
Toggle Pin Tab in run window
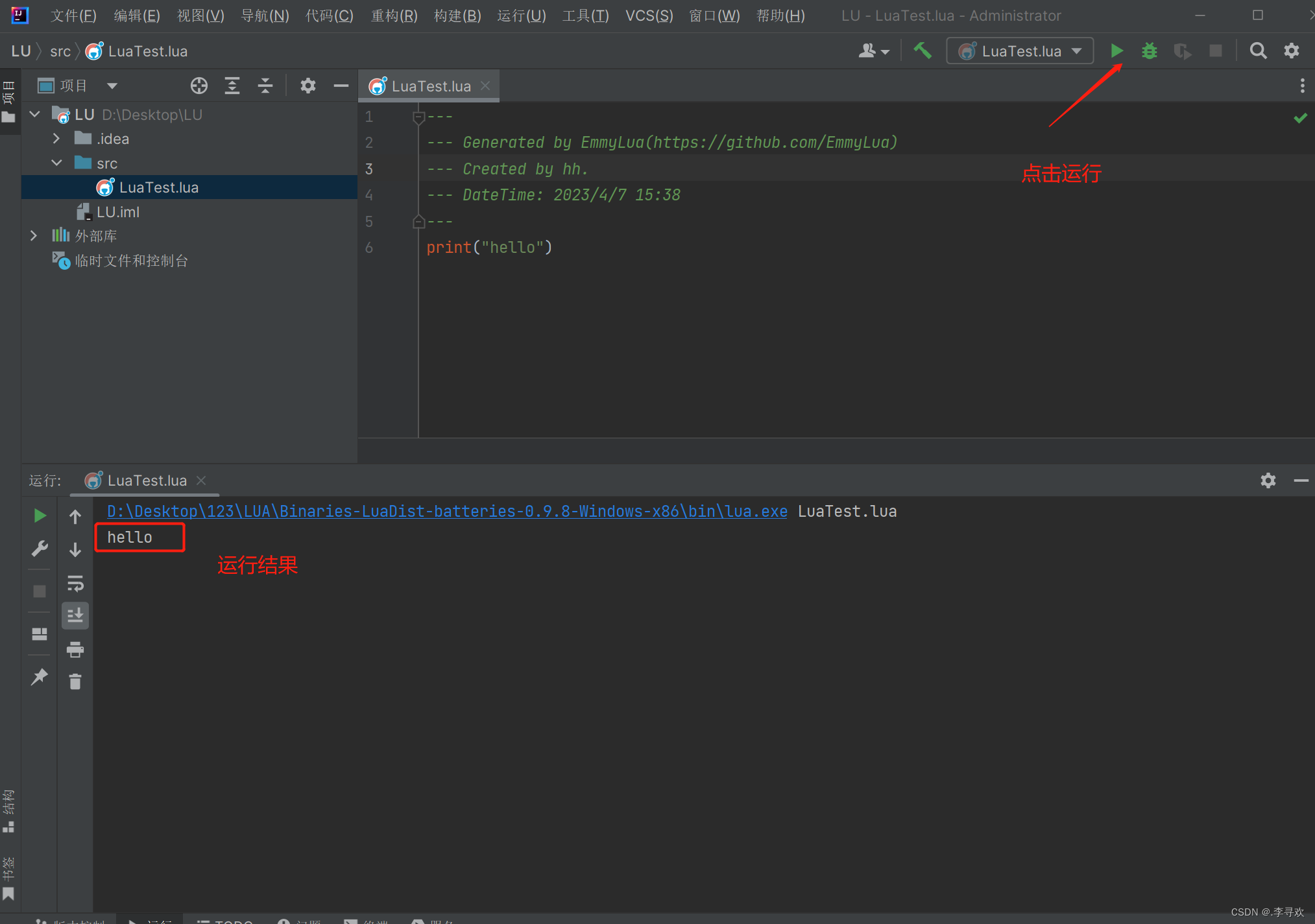(x=39, y=676)
